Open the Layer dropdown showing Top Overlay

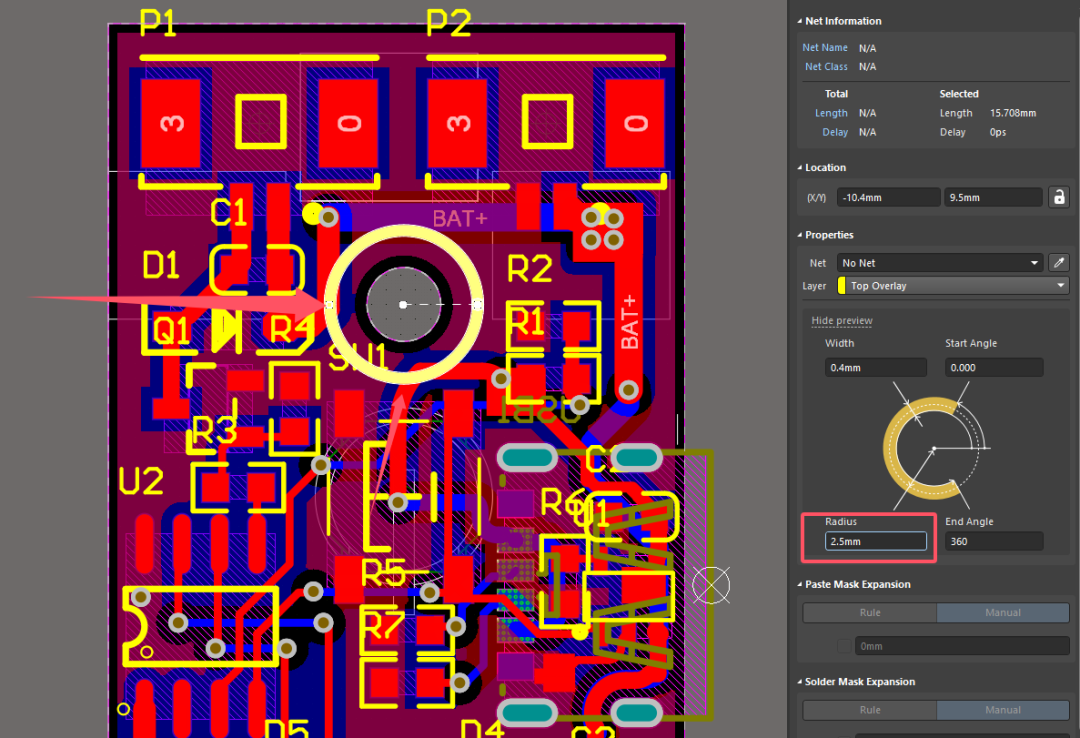coord(955,286)
